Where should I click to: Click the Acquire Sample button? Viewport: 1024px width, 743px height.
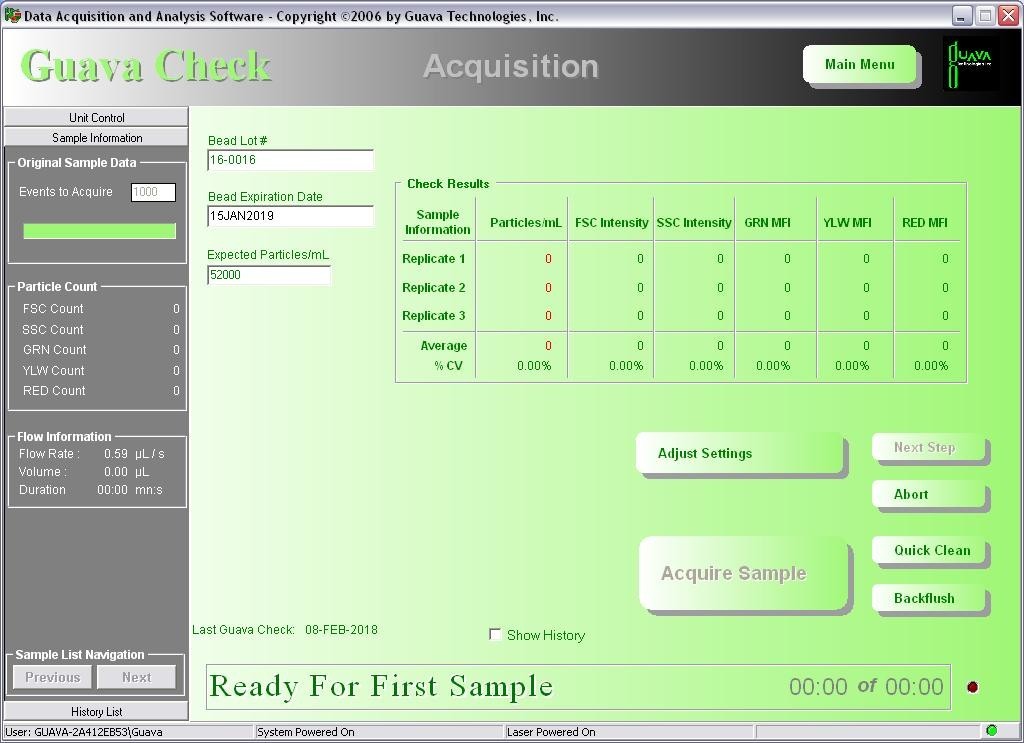[743, 573]
